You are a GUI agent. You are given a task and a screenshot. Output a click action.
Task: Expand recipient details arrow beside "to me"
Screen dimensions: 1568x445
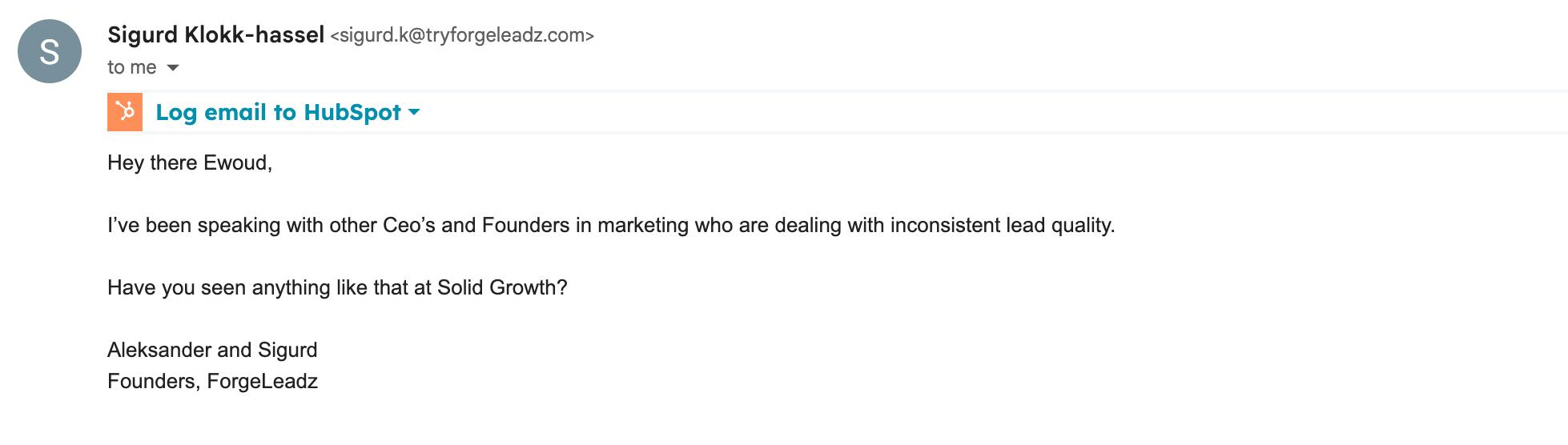point(173,68)
